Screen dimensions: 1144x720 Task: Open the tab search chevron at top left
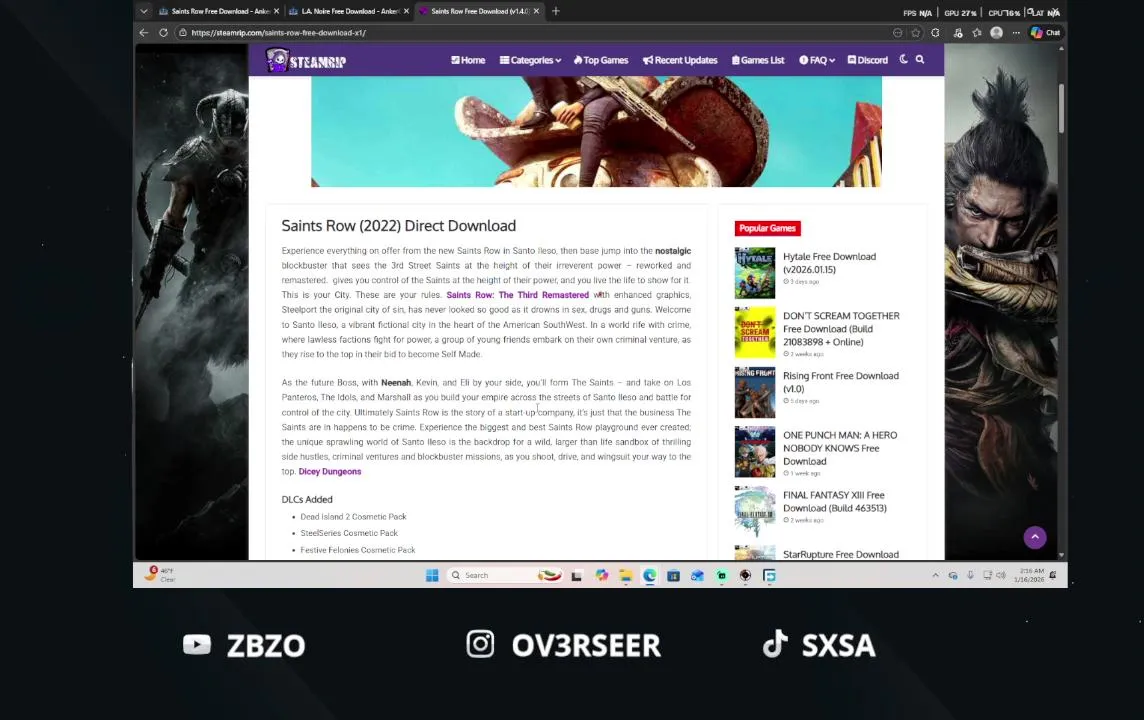click(144, 11)
